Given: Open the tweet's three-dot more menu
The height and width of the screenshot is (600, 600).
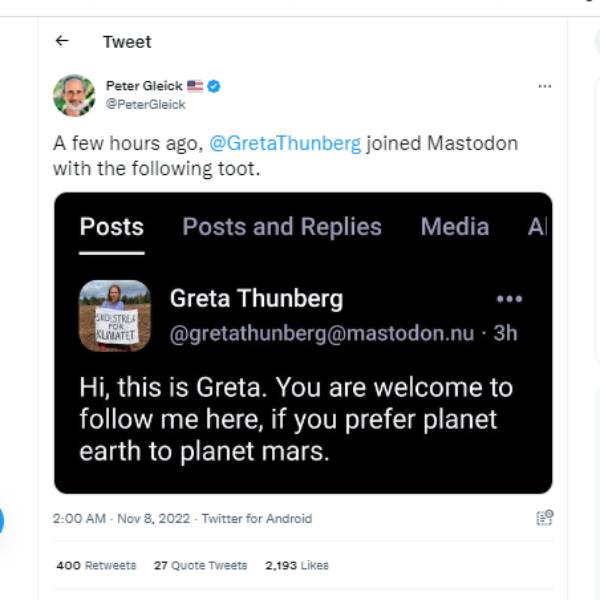Looking at the screenshot, I should pyautogui.click(x=544, y=86).
